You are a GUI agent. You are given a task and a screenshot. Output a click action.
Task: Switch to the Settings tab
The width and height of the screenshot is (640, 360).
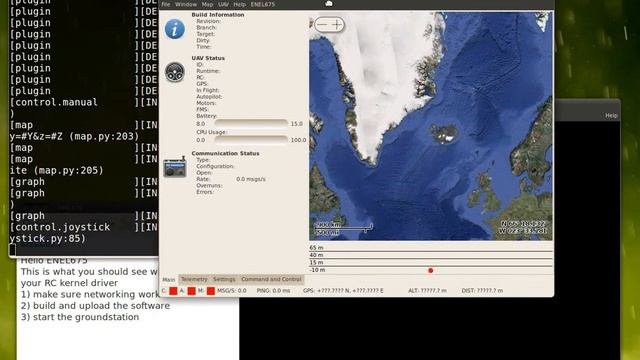[224, 279]
